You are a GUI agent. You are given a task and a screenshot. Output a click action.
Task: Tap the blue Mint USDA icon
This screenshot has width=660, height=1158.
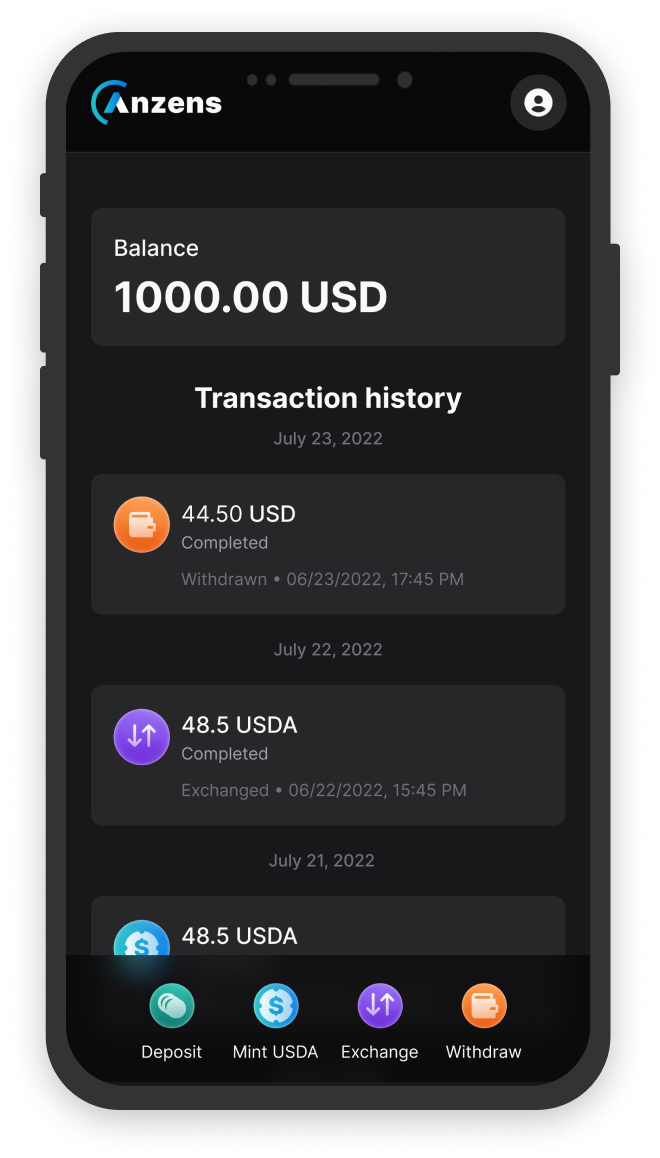tap(275, 1006)
